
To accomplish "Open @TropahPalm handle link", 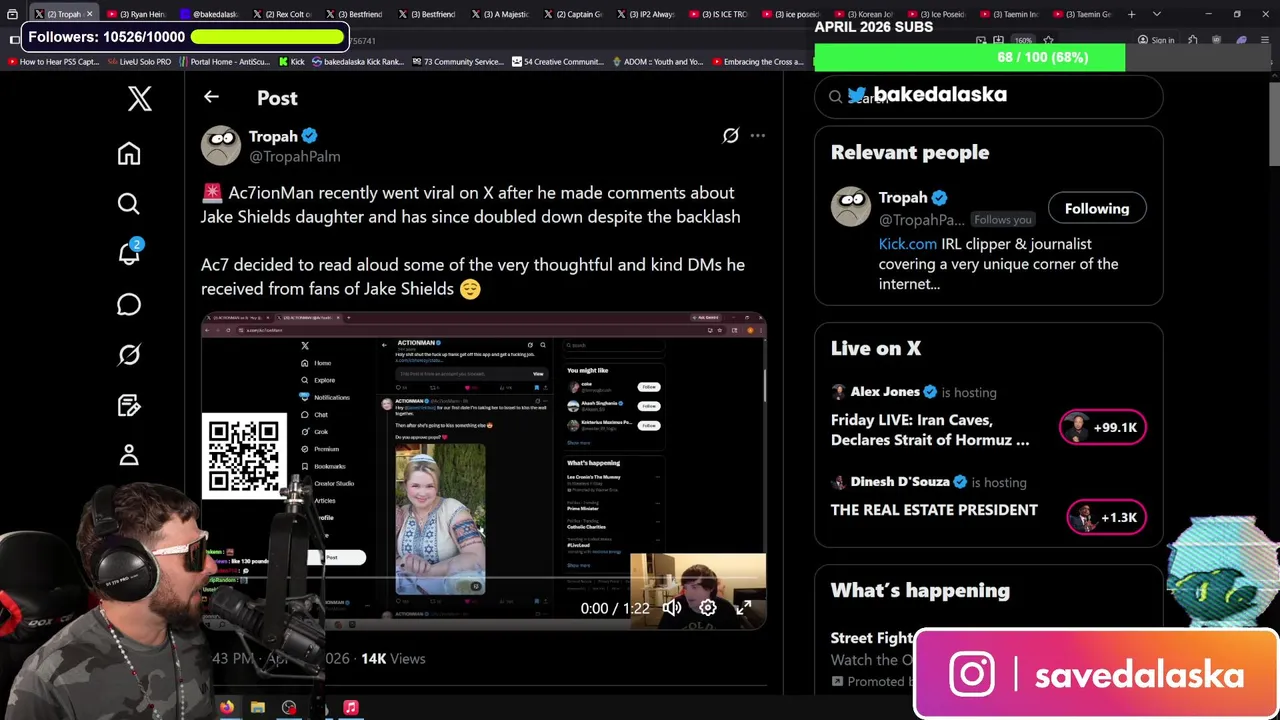I will pyautogui.click(x=294, y=156).
